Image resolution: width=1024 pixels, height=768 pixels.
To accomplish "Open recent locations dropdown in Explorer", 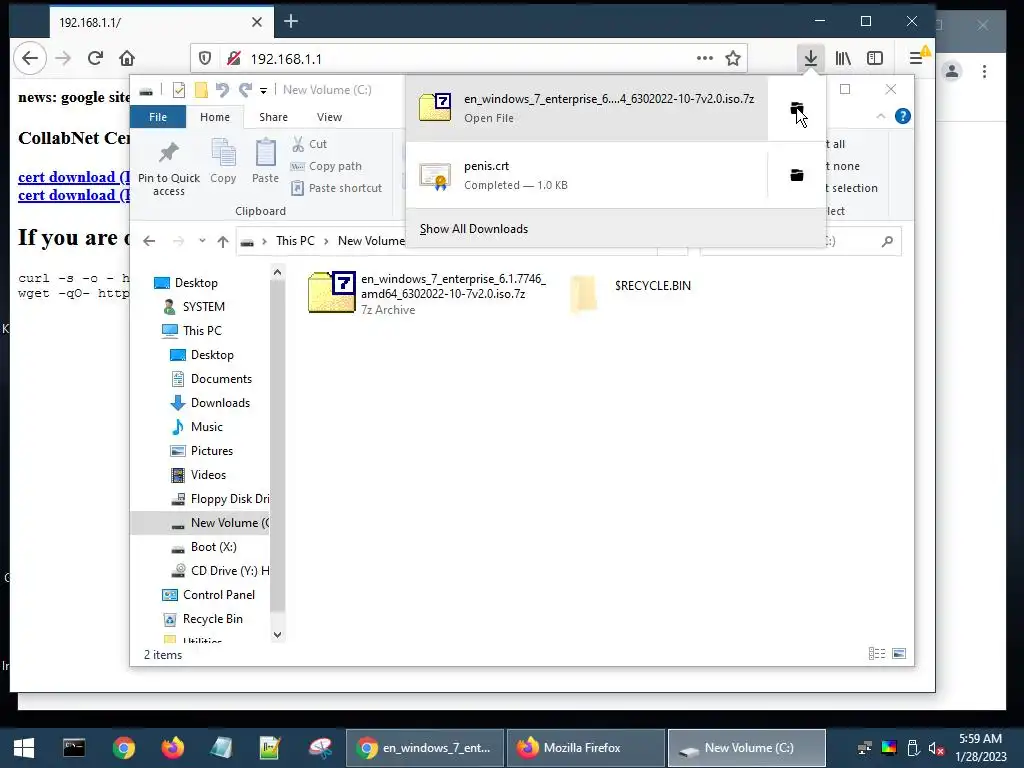I will [x=202, y=241].
